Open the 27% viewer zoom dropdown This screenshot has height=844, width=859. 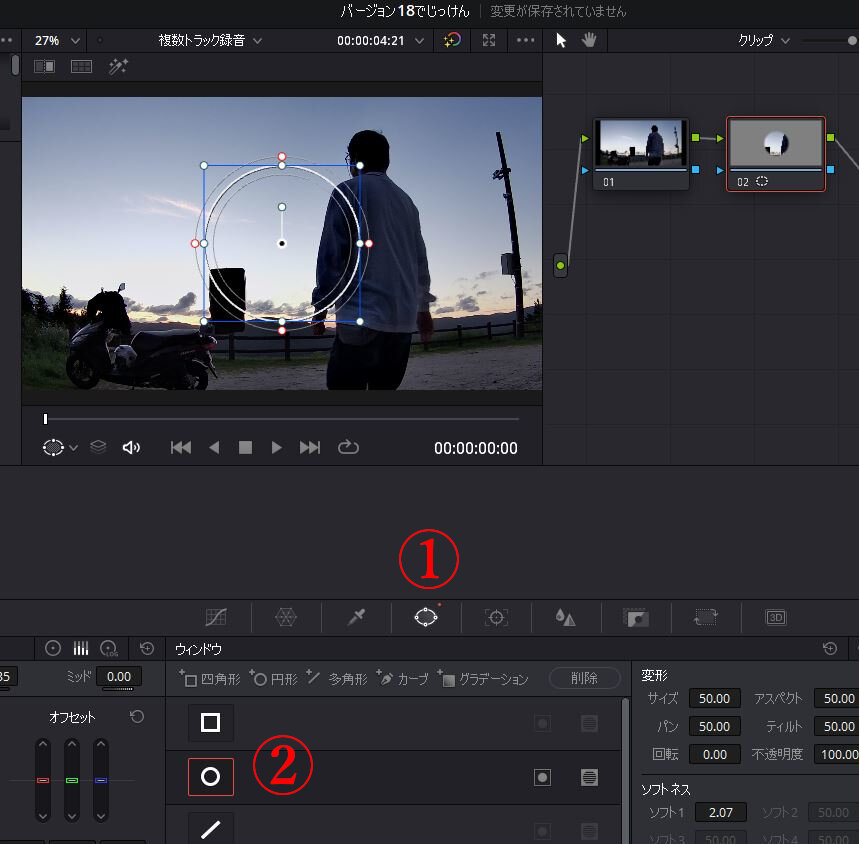pyautogui.click(x=57, y=41)
